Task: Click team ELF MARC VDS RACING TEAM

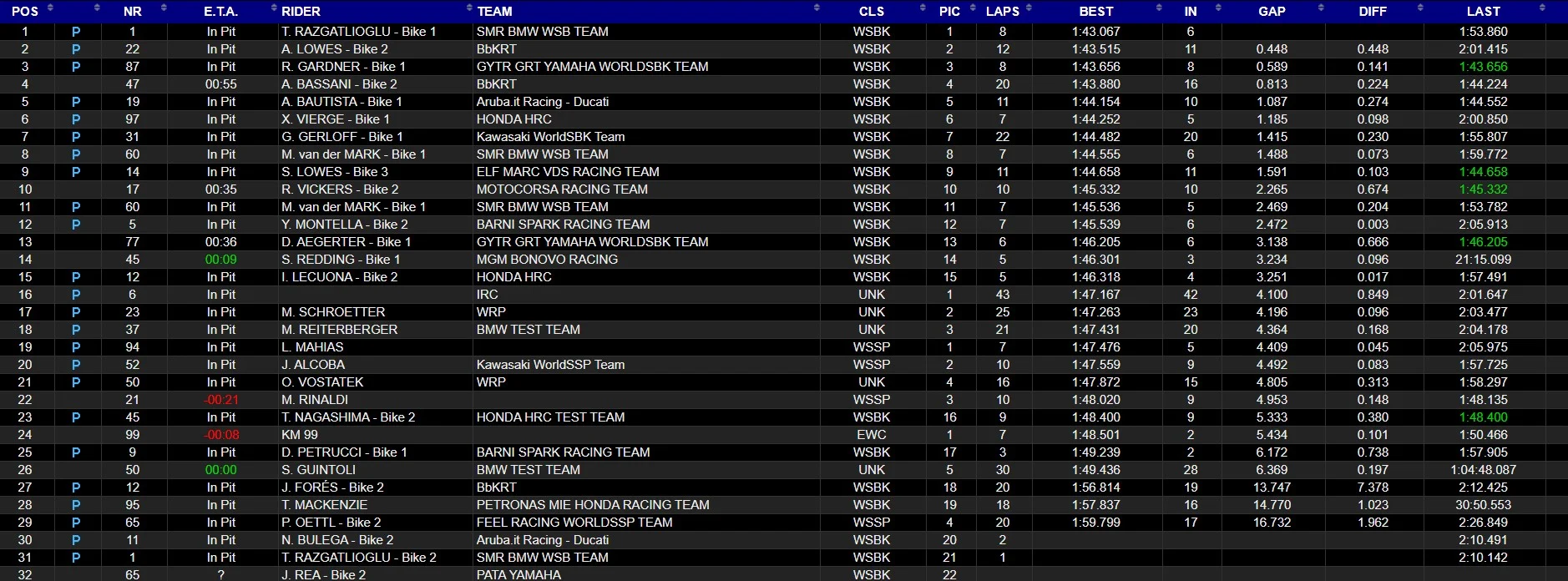Action: click(568, 172)
